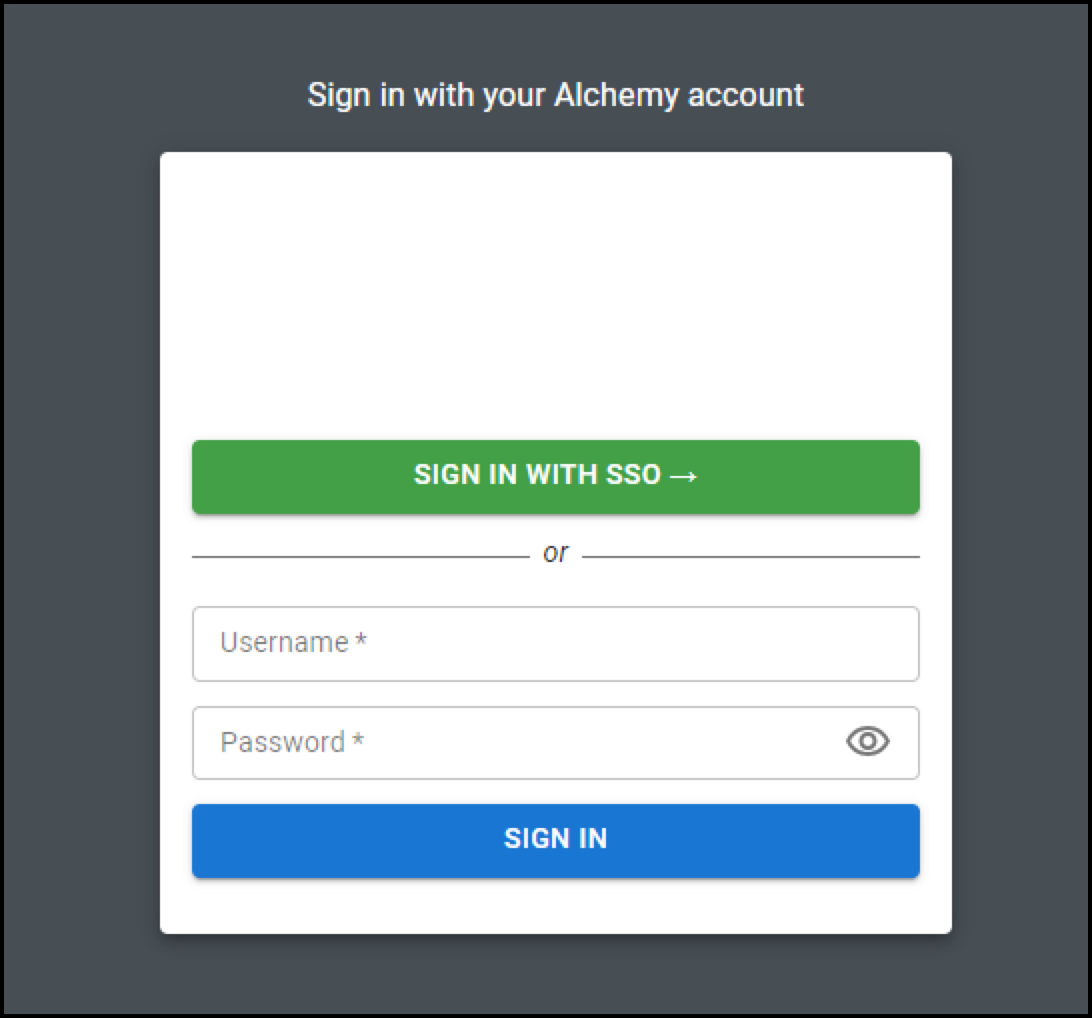Click the Password placeholder label
This screenshot has width=1092, height=1018.
point(282,742)
